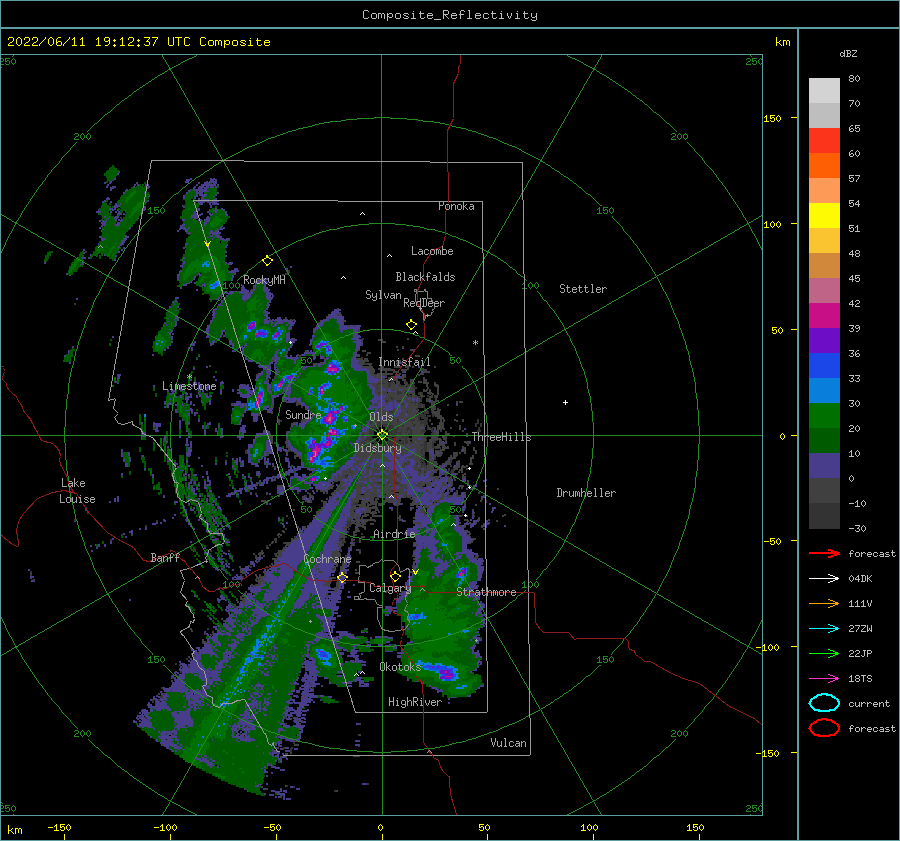Click the Vulcan label
The image size is (900, 841).
508,743
